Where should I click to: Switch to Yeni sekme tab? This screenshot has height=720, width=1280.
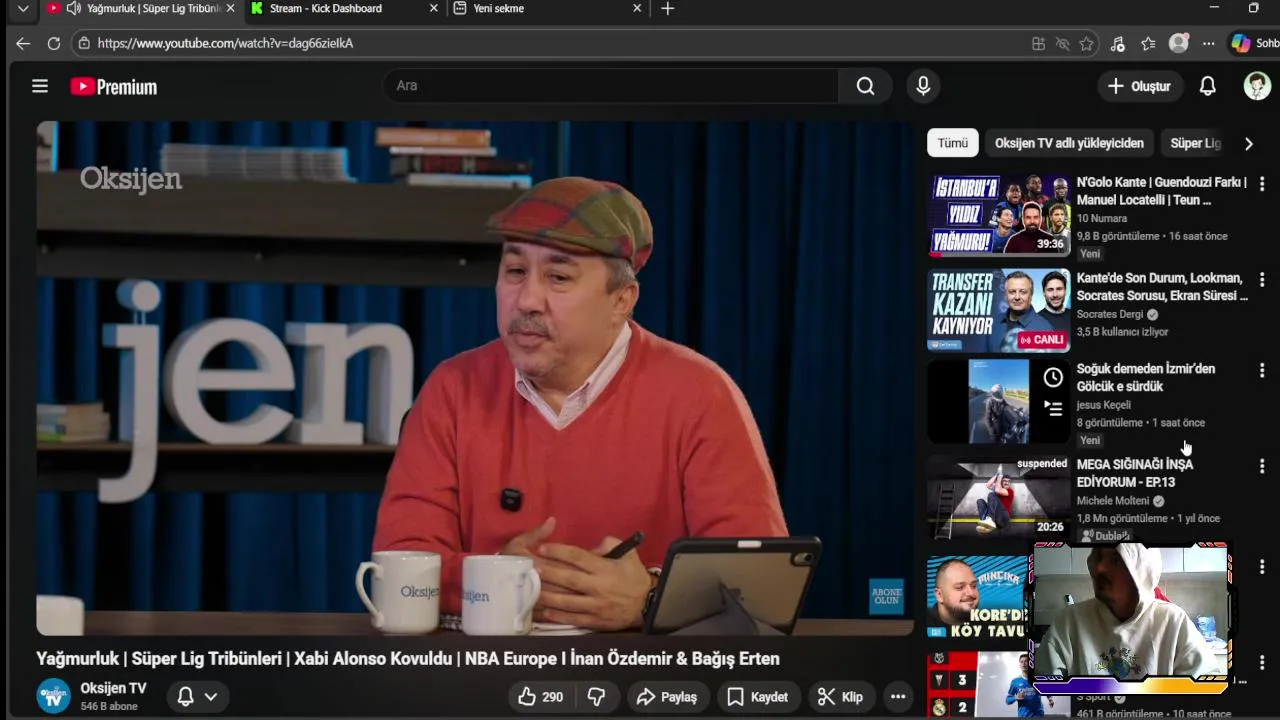coord(546,9)
